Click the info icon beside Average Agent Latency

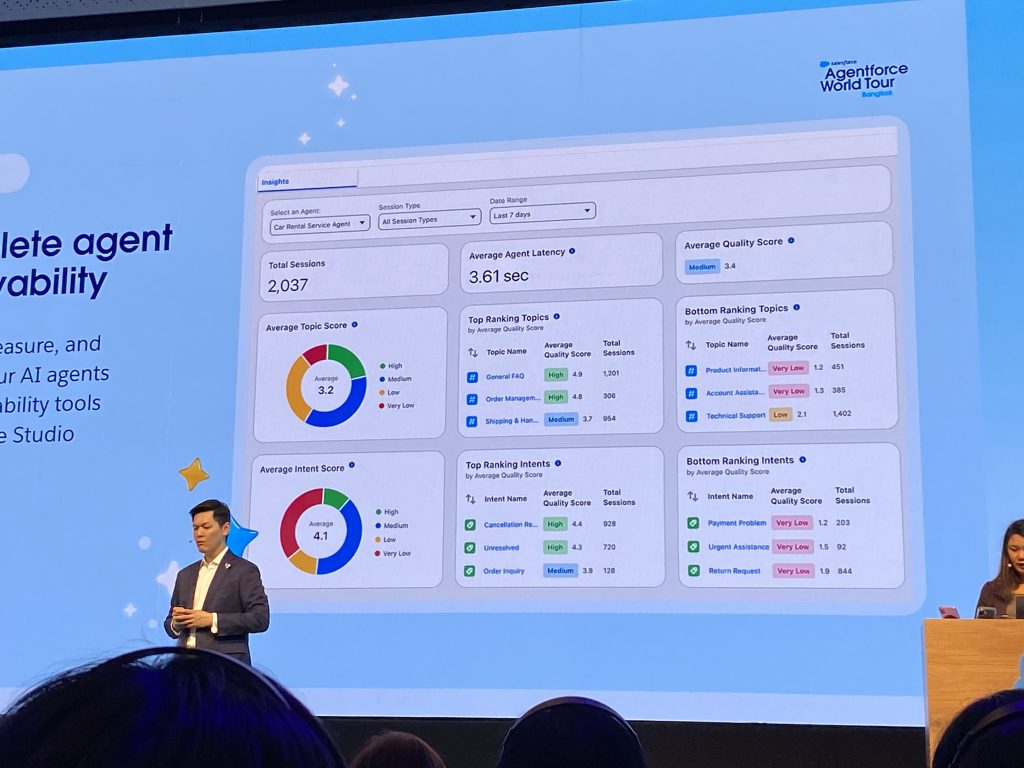pyautogui.click(x=572, y=253)
